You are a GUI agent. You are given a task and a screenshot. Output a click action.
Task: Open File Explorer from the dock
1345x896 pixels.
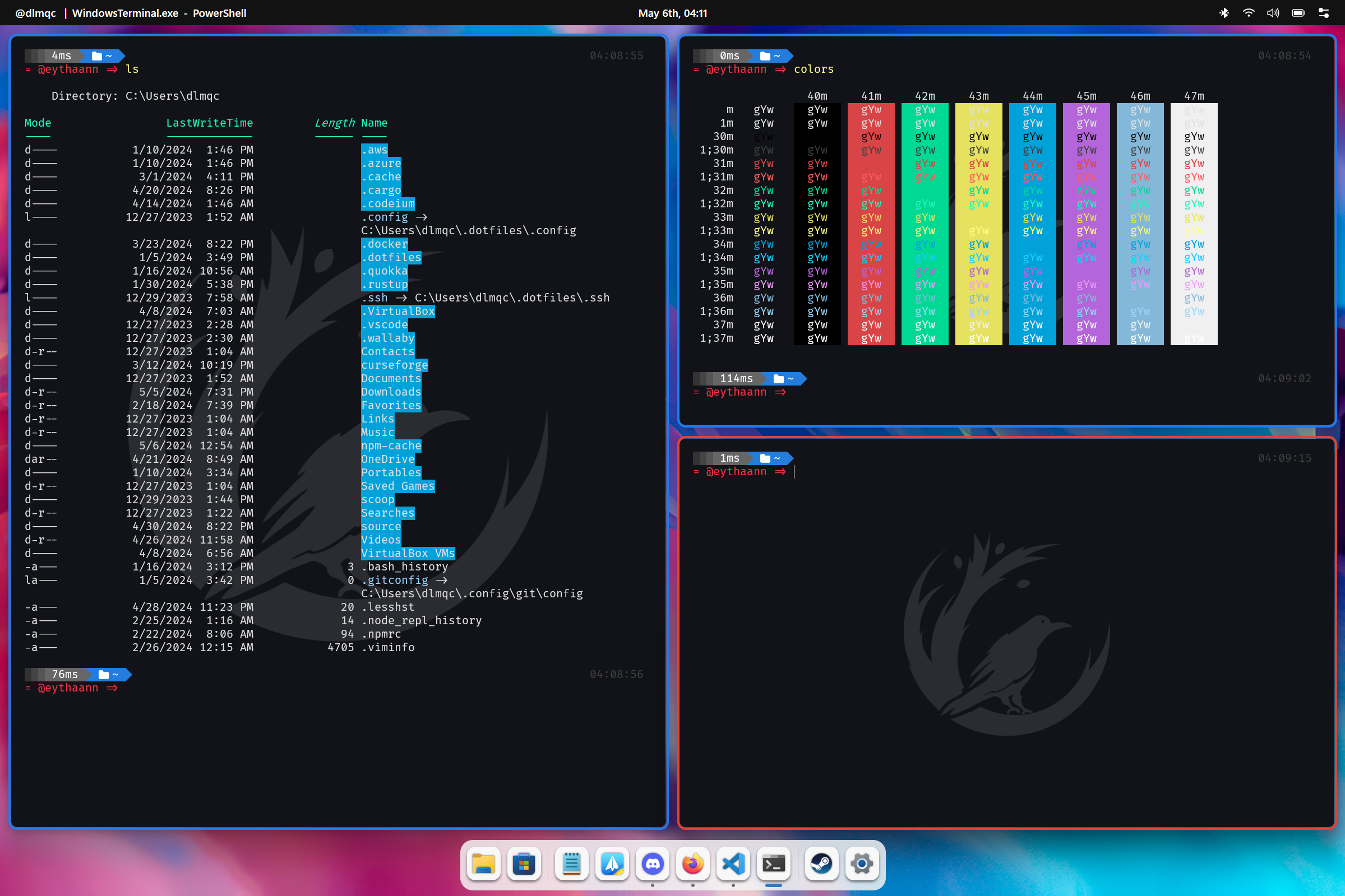tap(483, 863)
